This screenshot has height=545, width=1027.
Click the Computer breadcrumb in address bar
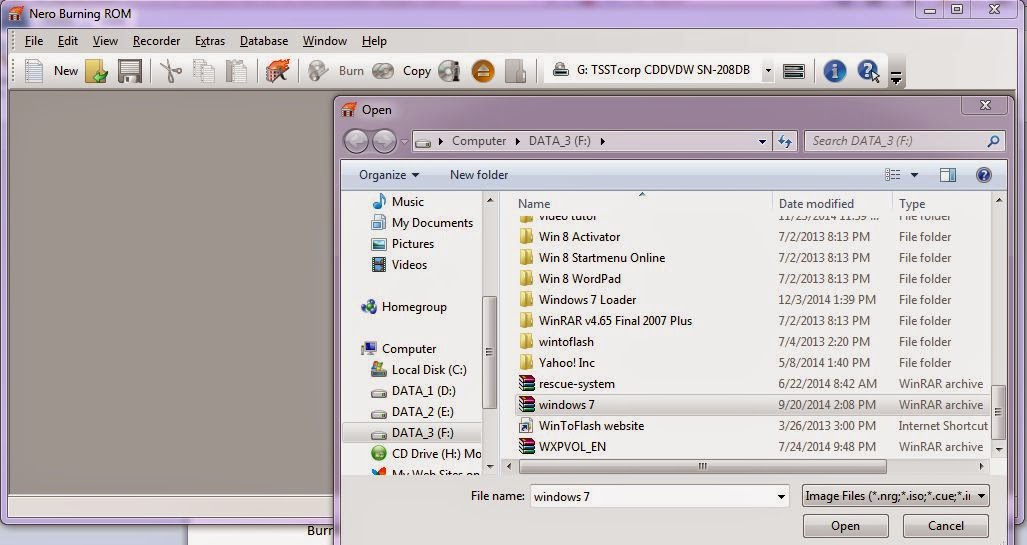[479, 141]
